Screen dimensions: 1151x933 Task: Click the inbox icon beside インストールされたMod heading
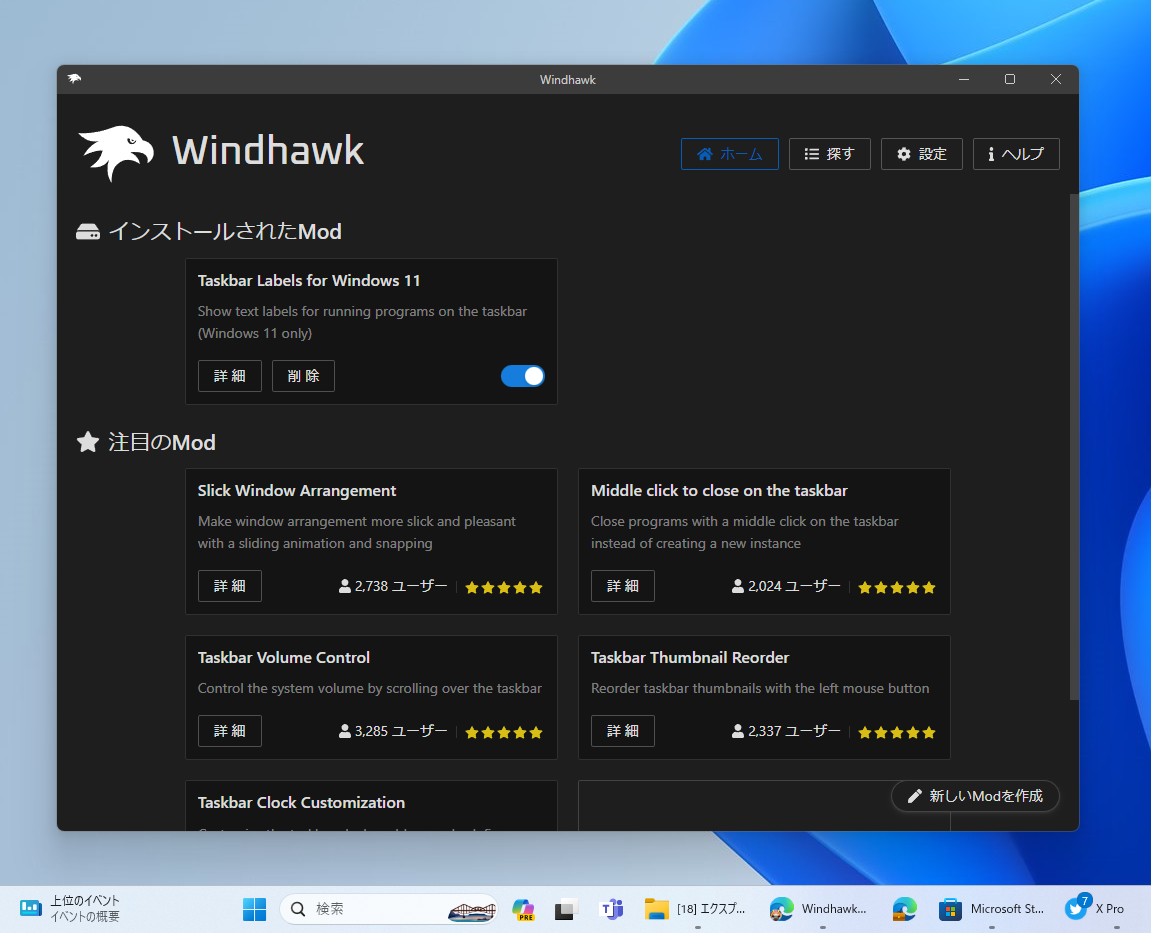(88, 230)
